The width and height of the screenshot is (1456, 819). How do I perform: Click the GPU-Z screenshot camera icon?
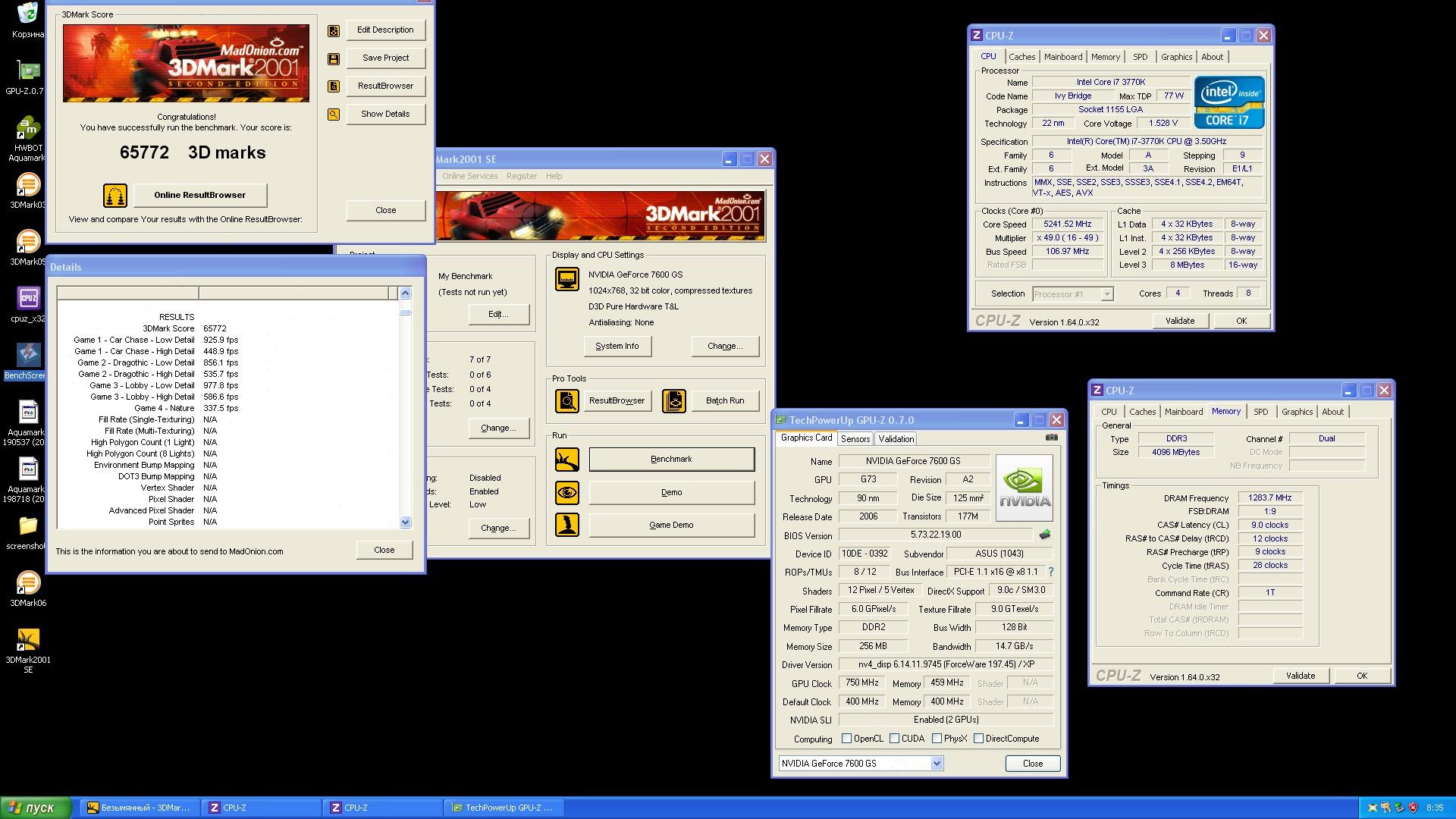click(x=1051, y=438)
